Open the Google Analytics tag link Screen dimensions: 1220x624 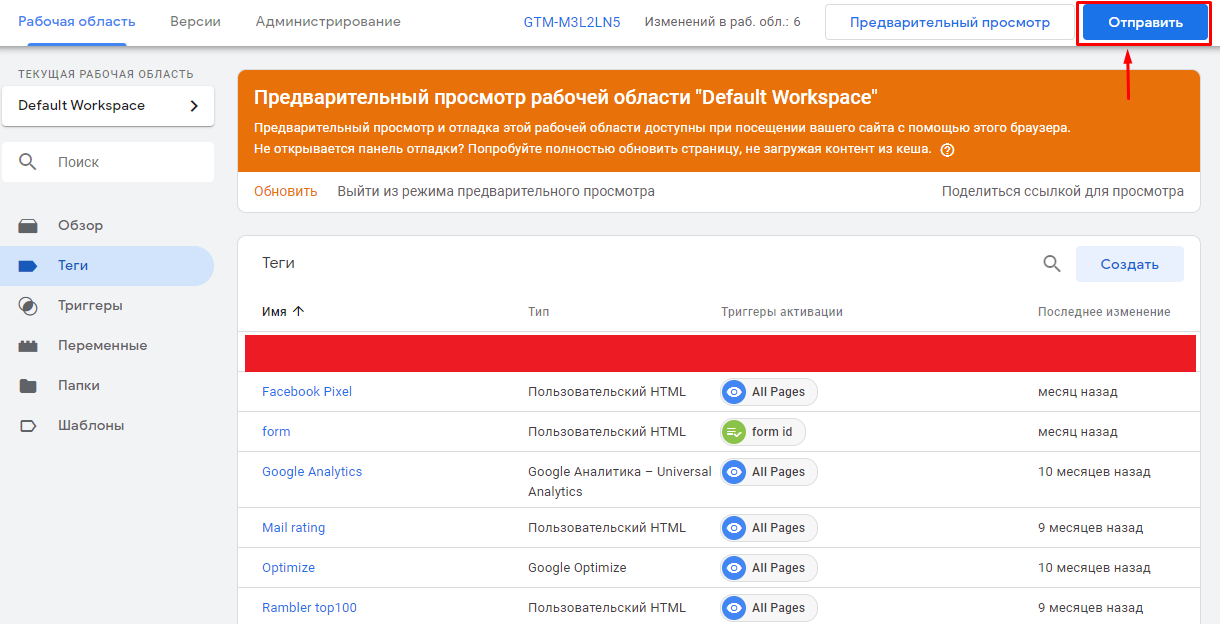(x=312, y=472)
